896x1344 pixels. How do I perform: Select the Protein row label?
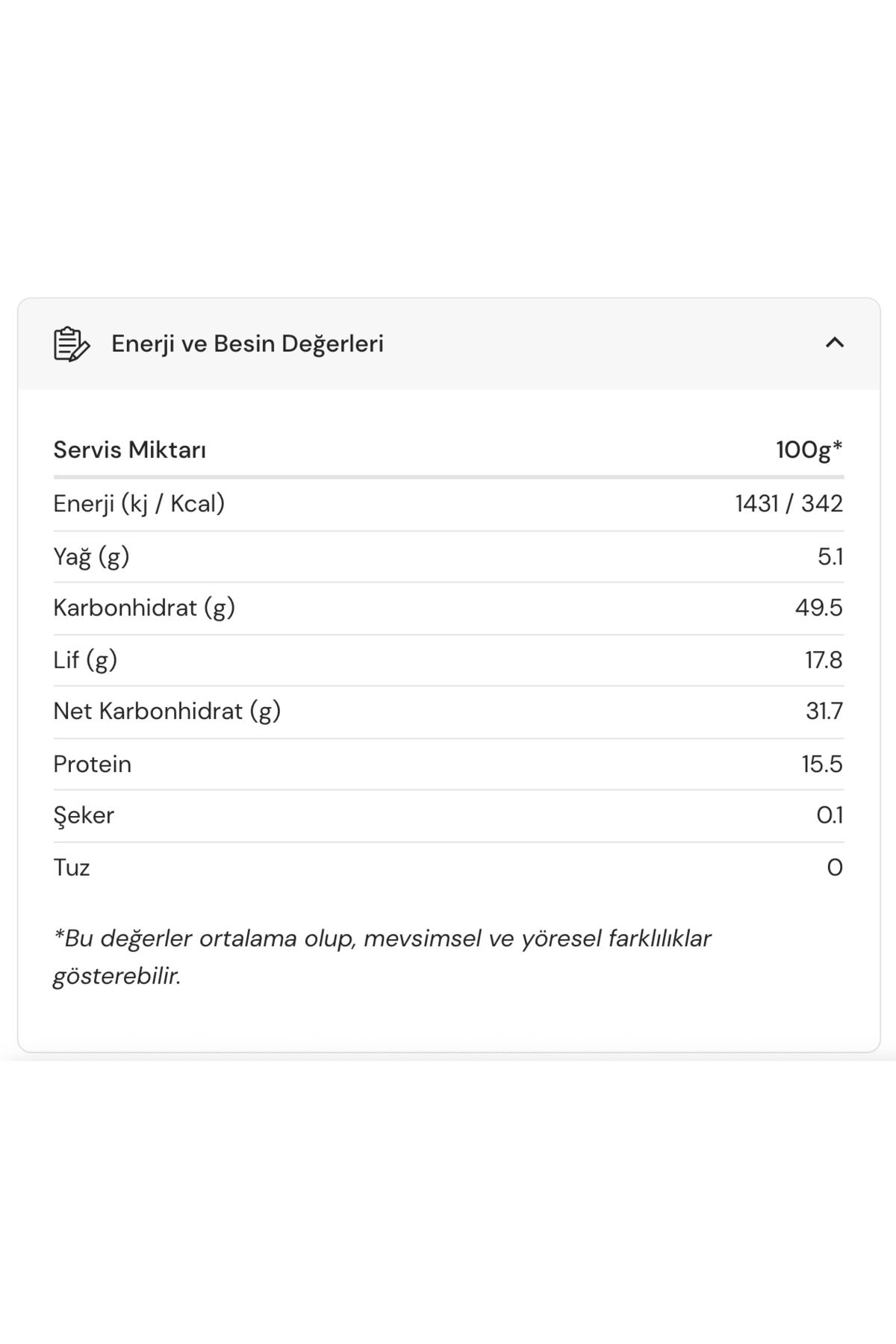(92, 764)
